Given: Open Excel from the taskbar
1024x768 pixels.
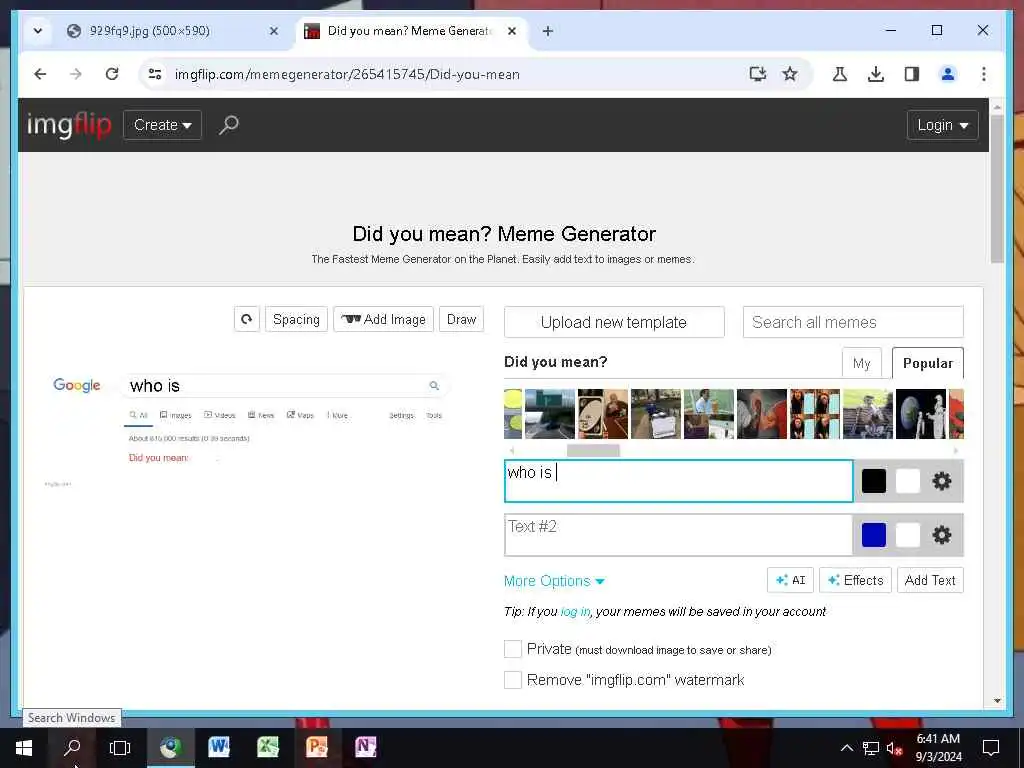Looking at the screenshot, I should pos(268,747).
